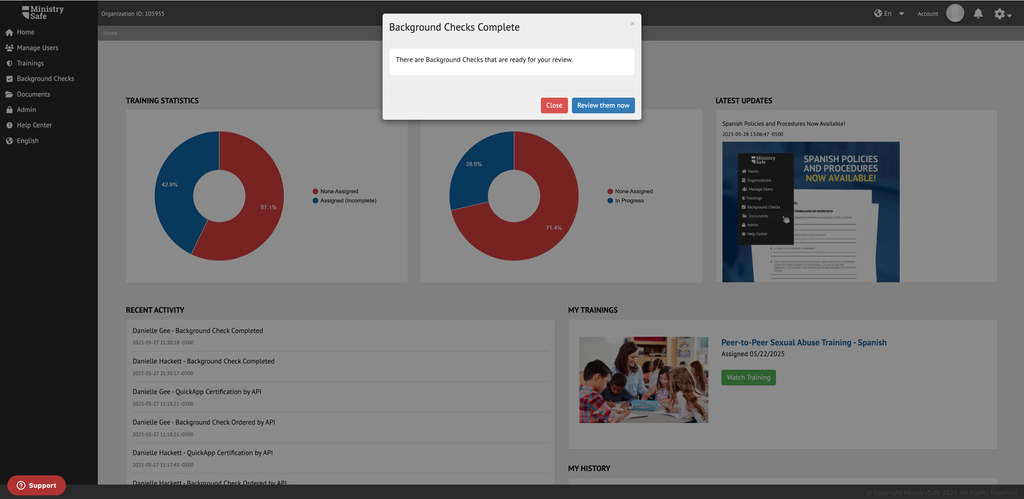The height and width of the screenshot is (499, 1024).
Task: Toggle None Assigned legend beside In Progress
Action: (630, 191)
